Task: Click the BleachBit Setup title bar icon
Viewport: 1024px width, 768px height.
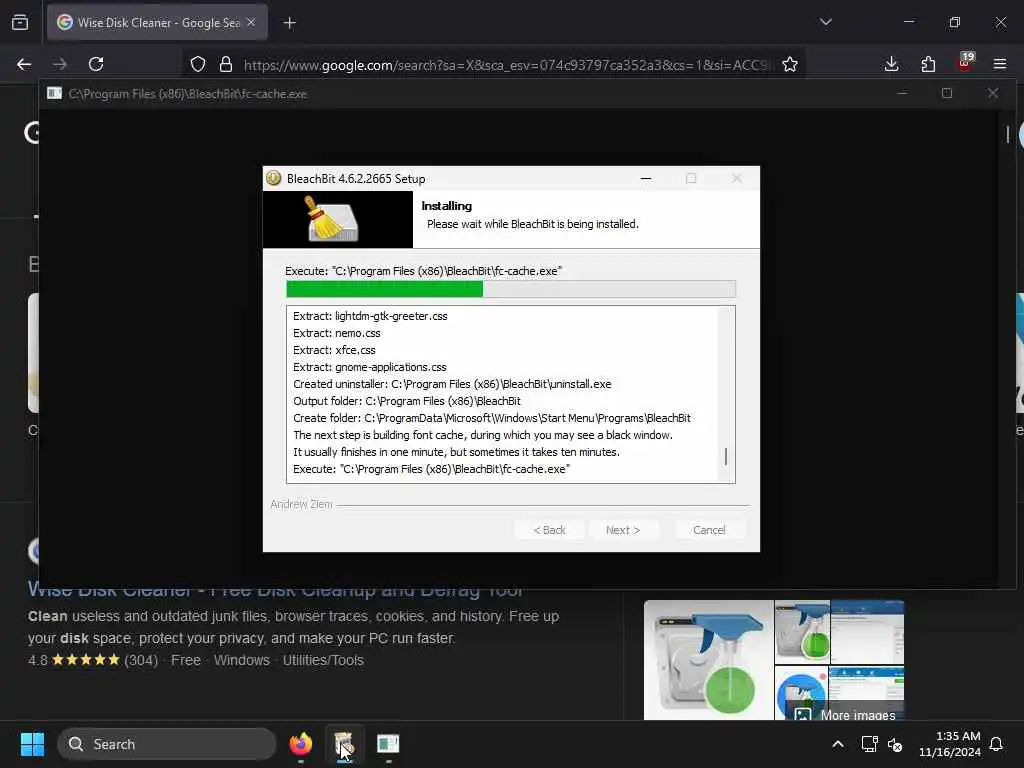Action: [x=274, y=178]
